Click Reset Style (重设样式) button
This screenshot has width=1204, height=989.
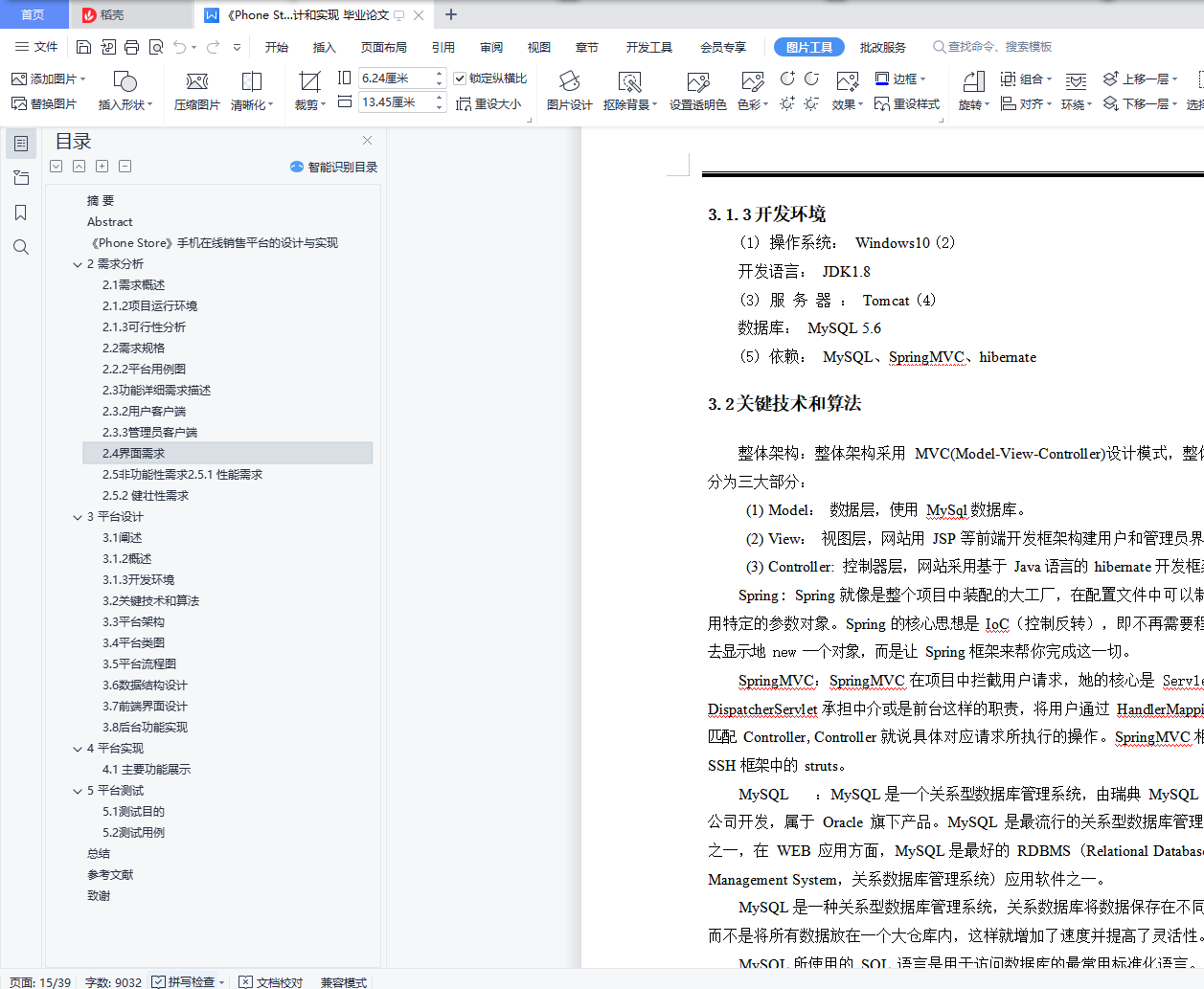(x=907, y=103)
